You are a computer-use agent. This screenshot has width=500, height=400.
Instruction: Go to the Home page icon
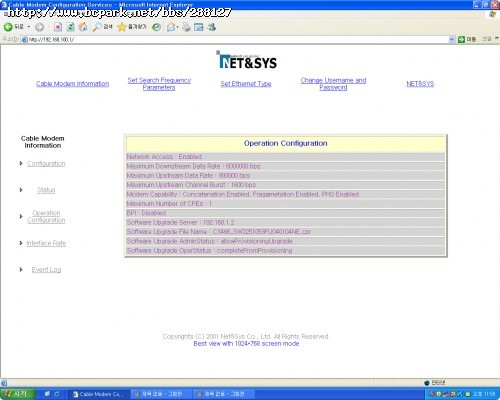pos(83,27)
